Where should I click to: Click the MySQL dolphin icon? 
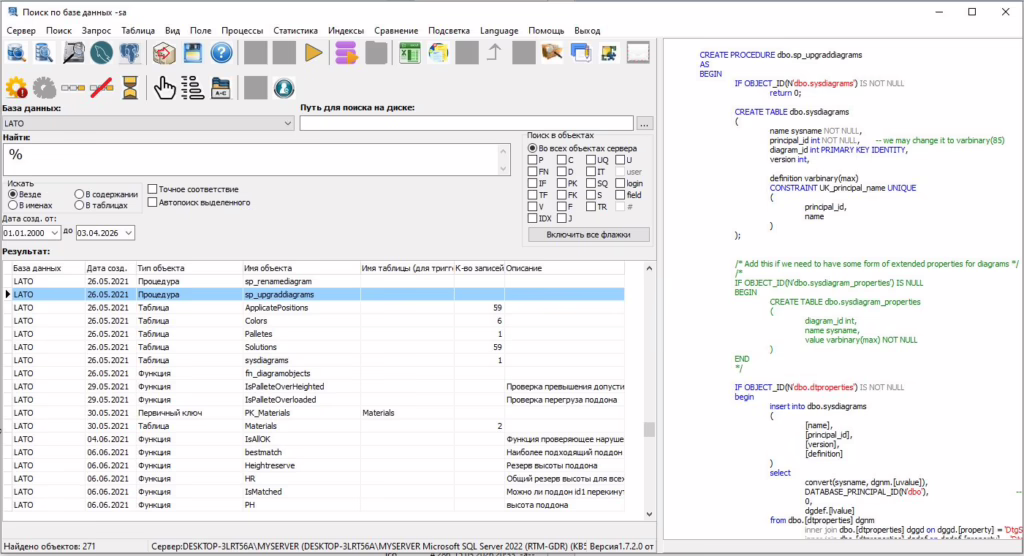pos(101,53)
